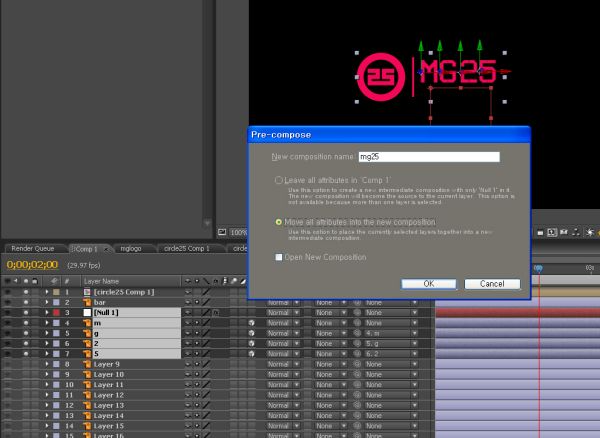
Task: Click the current time indicator on the timeline ruler
Action: click(x=539, y=268)
